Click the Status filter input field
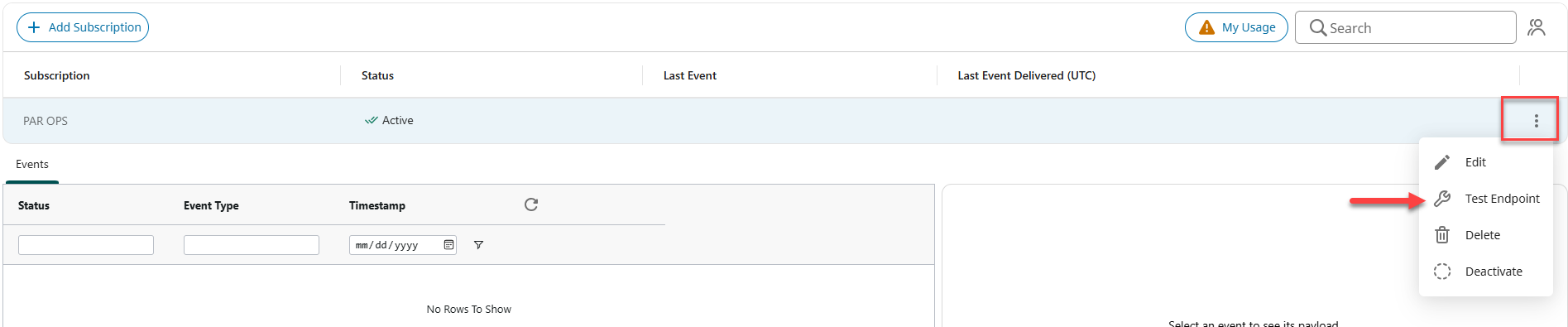The height and width of the screenshot is (327, 1568). pyautogui.click(x=86, y=245)
